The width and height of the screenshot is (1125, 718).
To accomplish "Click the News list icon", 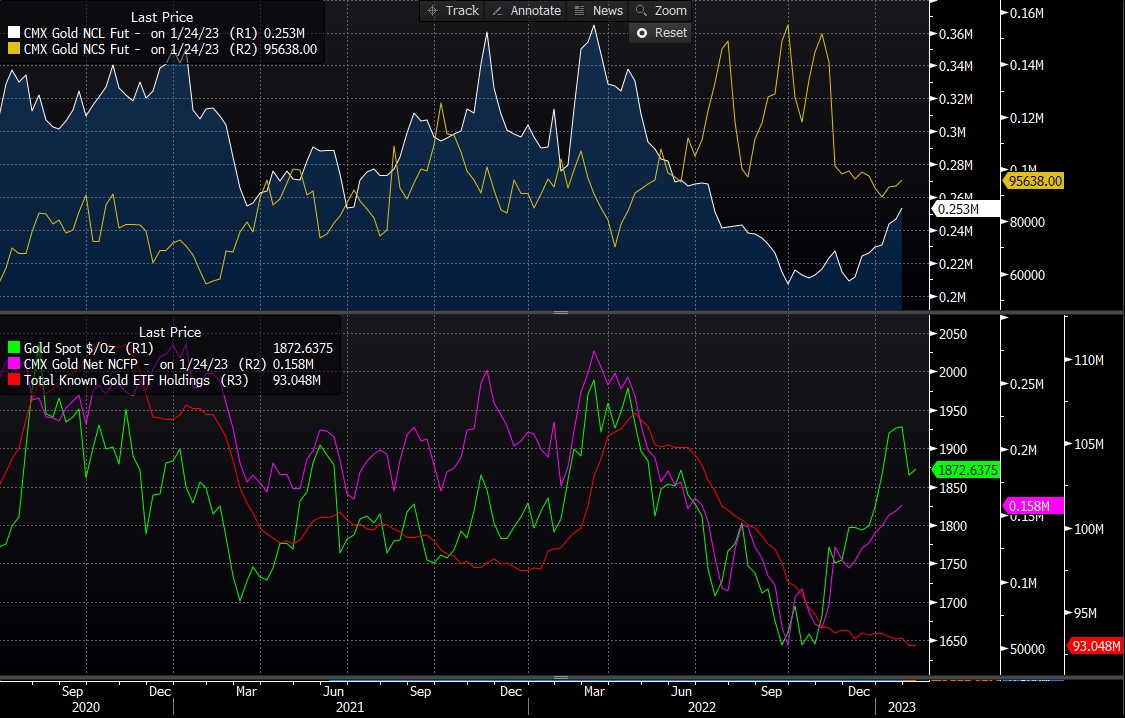I will point(580,11).
